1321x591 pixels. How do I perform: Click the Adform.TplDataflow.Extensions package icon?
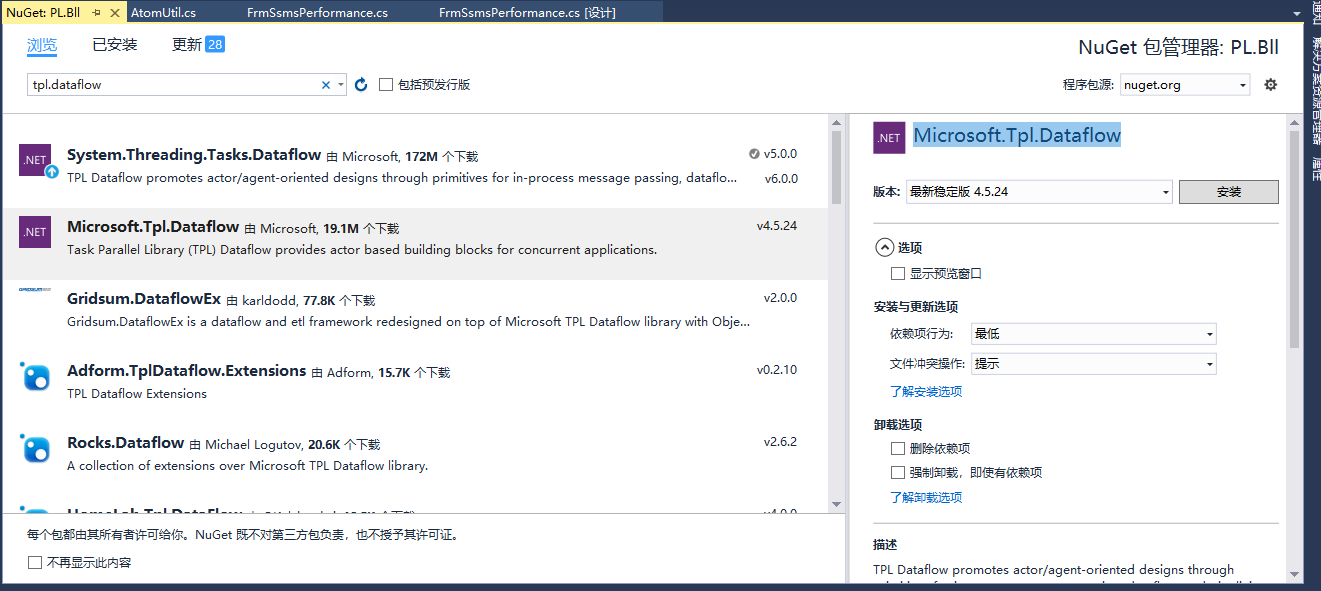pos(35,376)
